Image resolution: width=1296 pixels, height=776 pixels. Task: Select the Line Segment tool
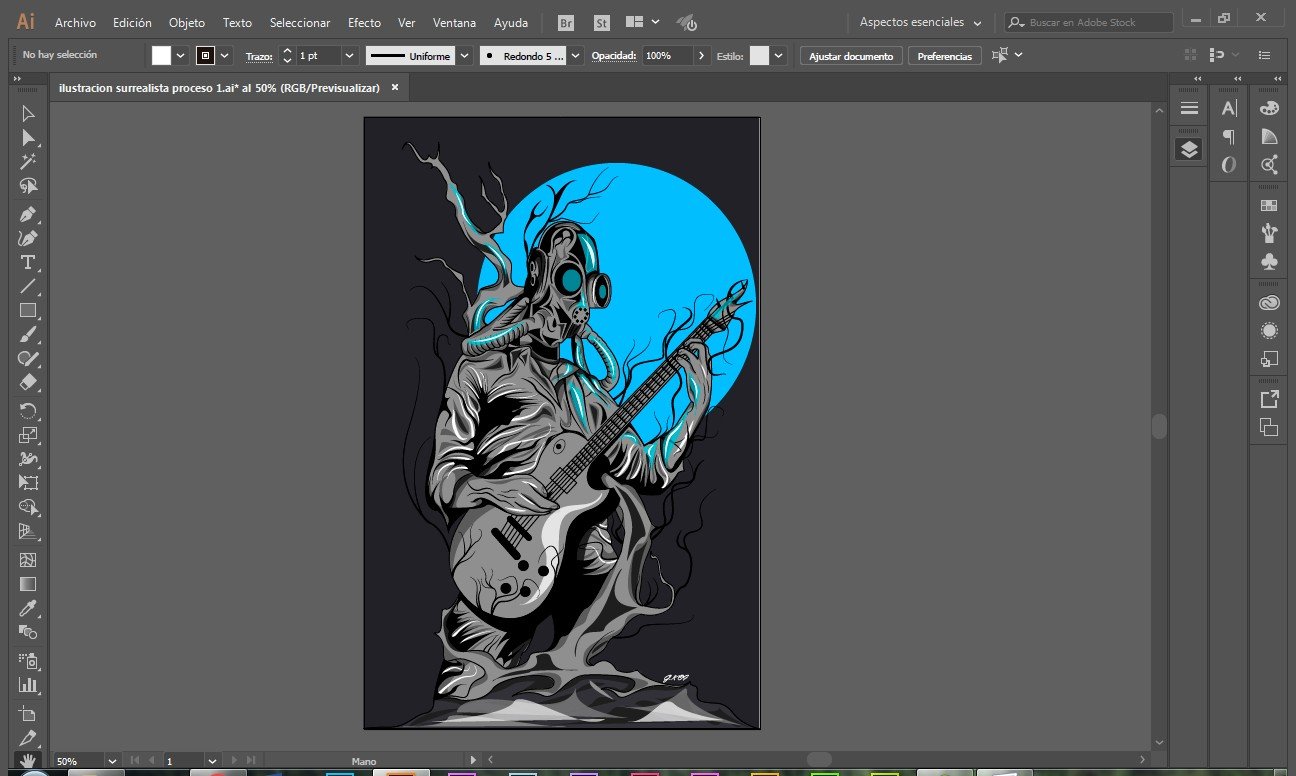click(28, 286)
